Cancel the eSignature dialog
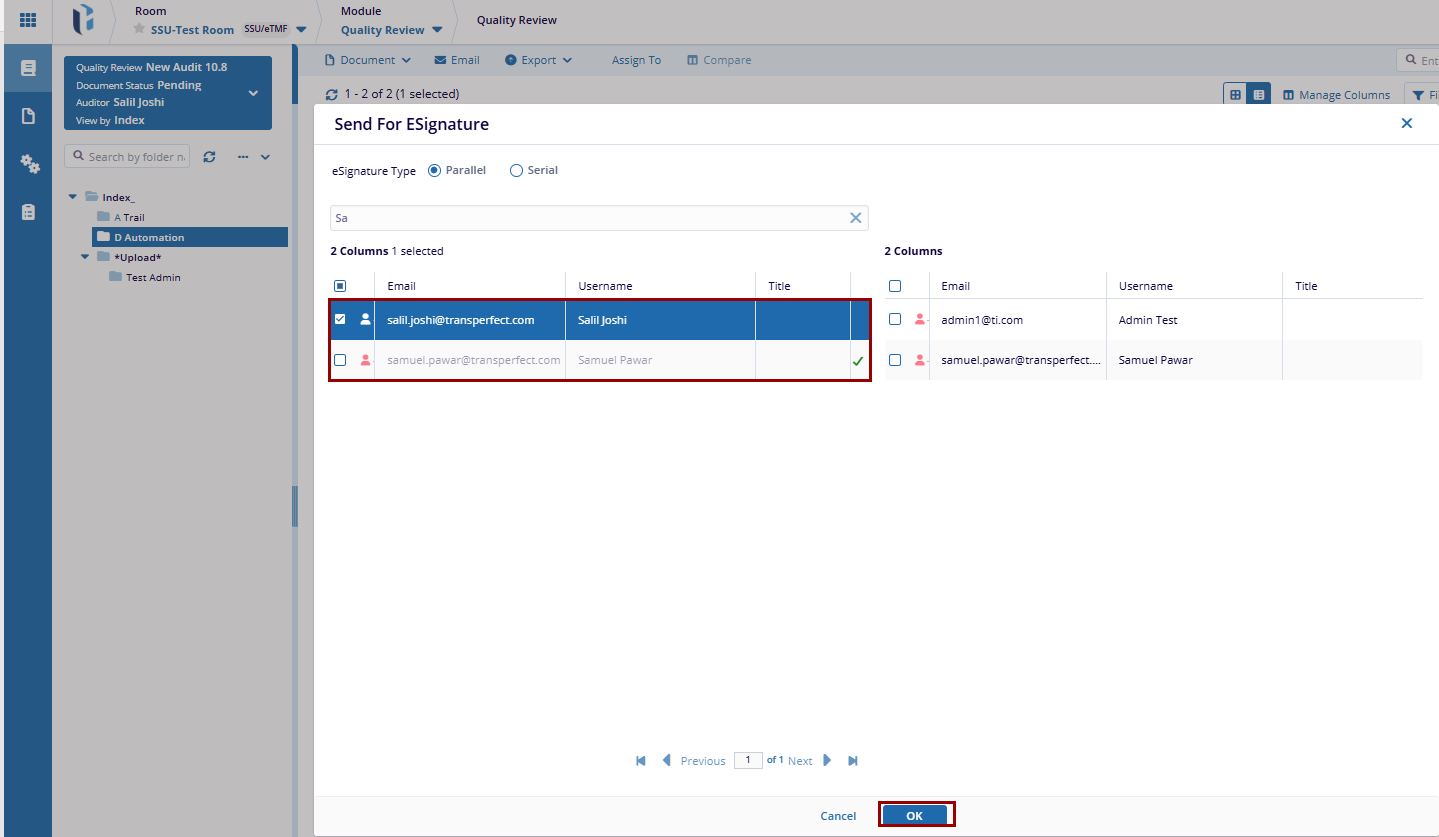The height and width of the screenshot is (837, 1439). [837, 816]
